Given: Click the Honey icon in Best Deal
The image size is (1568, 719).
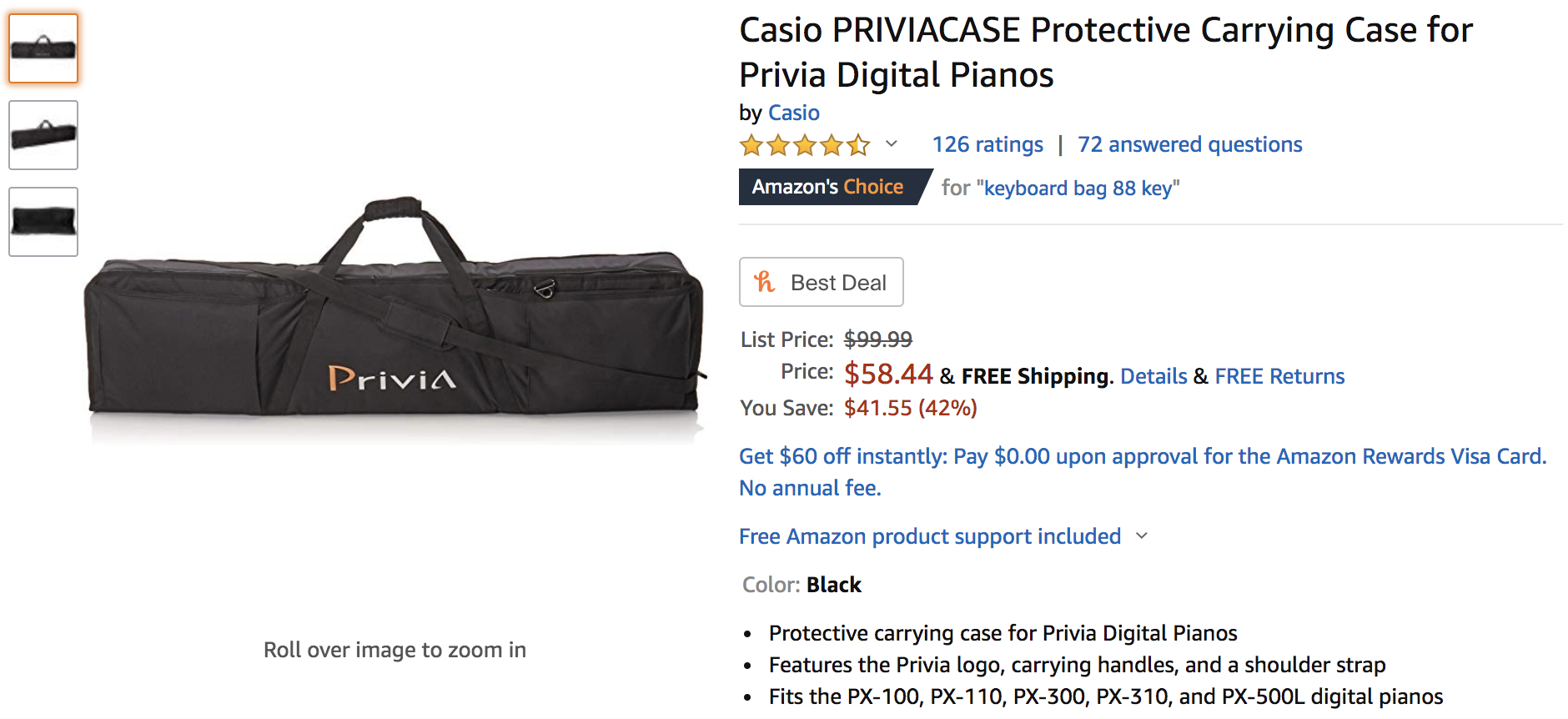Looking at the screenshot, I should (764, 282).
